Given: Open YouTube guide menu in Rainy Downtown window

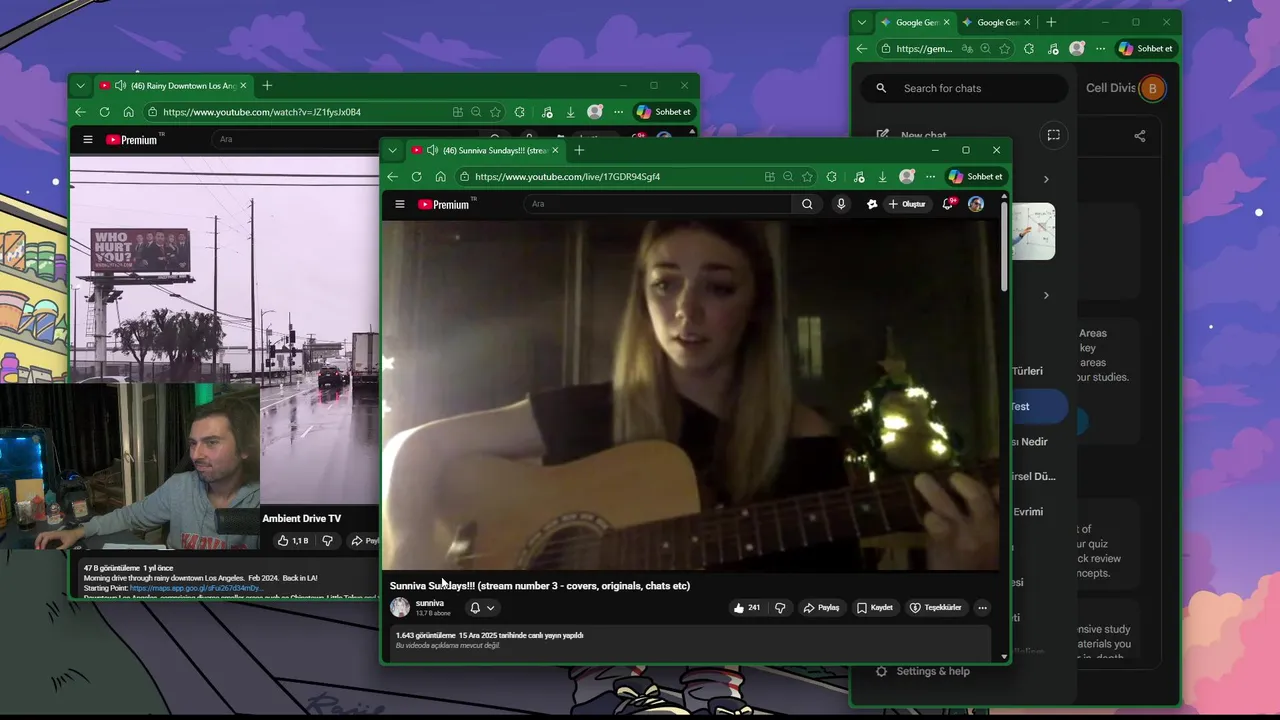Looking at the screenshot, I should pos(88,140).
